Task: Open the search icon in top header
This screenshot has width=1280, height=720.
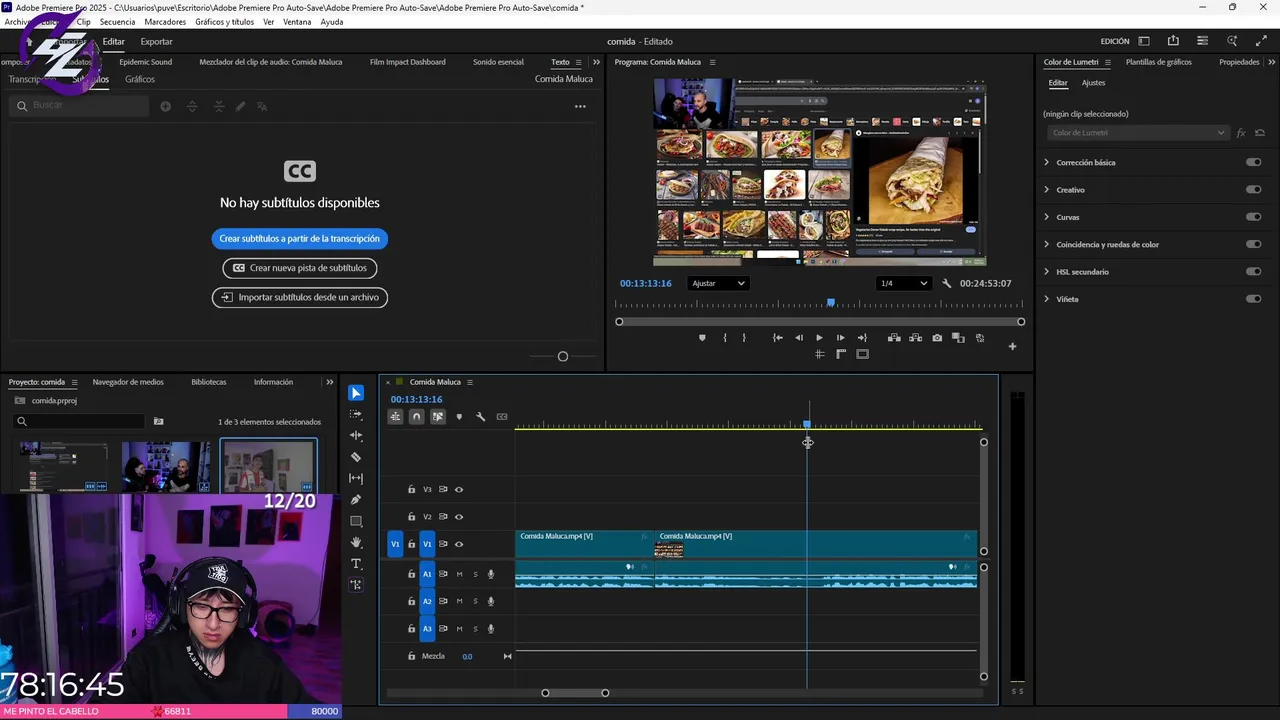Action: (x=1232, y=41)
